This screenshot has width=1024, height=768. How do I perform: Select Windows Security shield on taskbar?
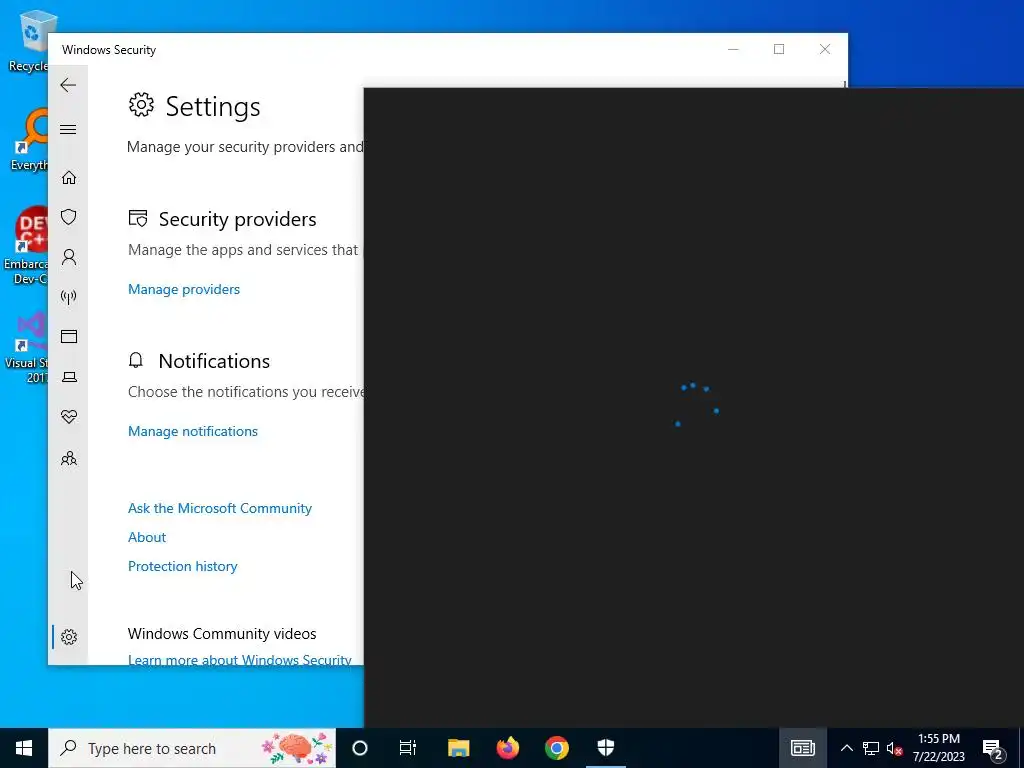pyautogui.click(x=606, y=748)
